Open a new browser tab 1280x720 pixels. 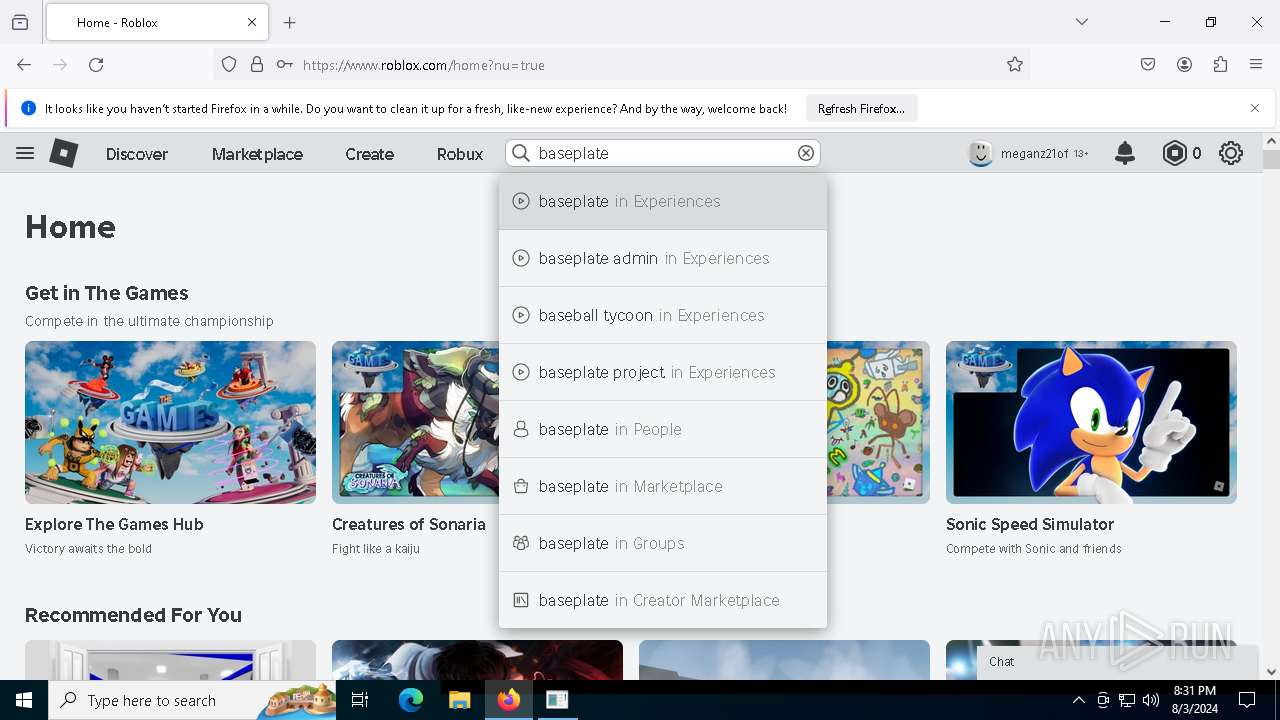click(x=290, y=22)
